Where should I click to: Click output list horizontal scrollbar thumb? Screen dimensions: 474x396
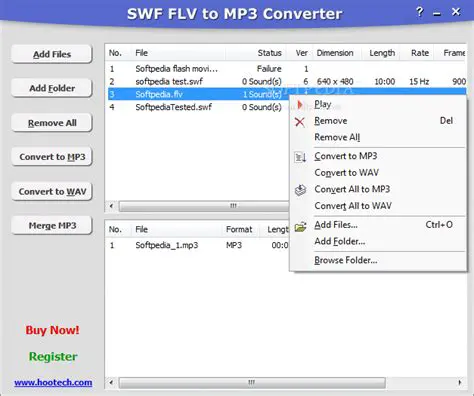(252, 382)
